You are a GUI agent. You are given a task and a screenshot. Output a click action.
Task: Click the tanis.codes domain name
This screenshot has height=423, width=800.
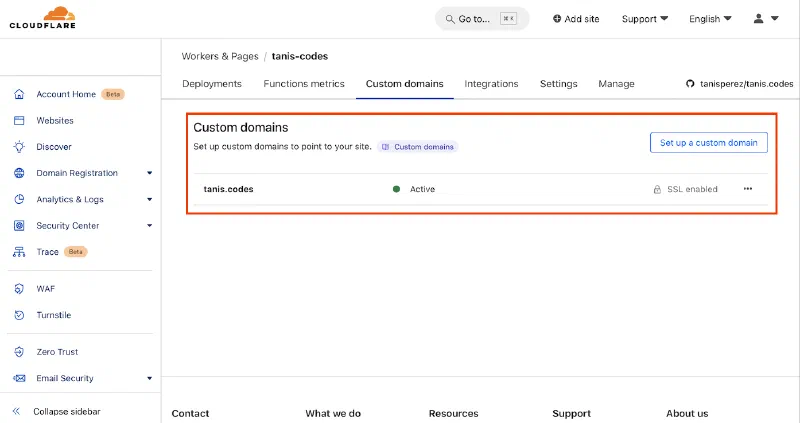[x=229, y=189]
